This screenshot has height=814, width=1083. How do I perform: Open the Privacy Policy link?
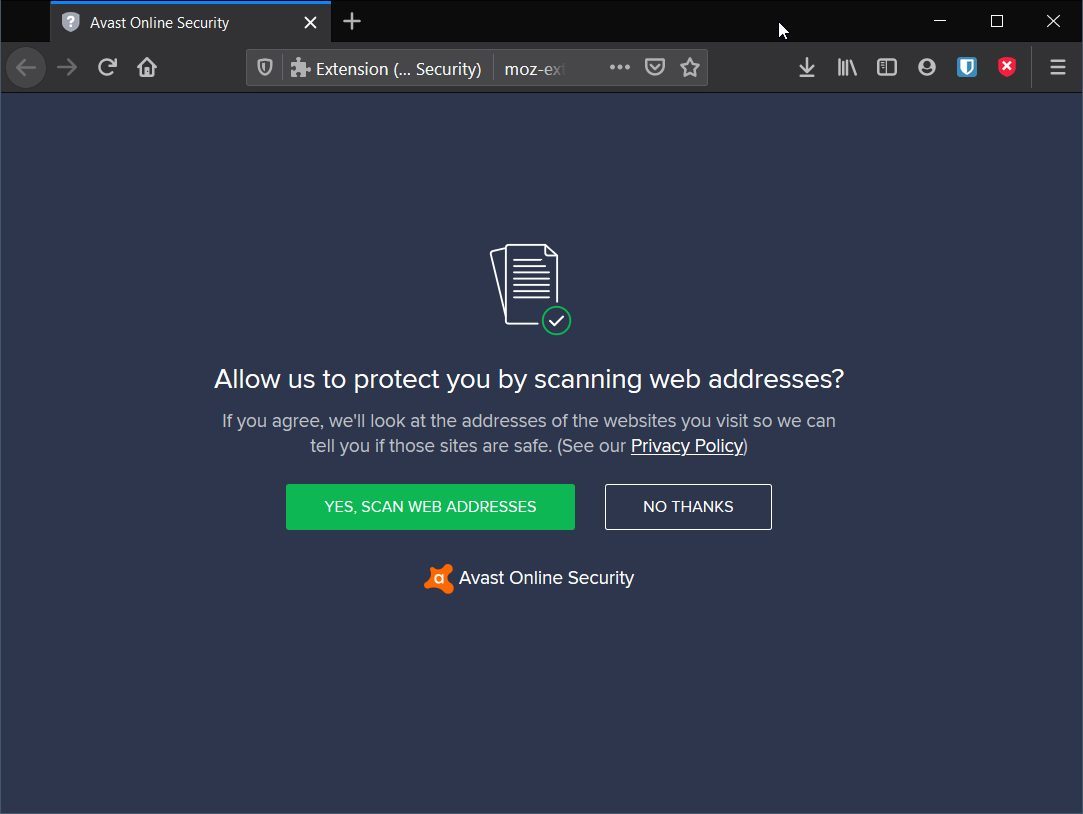pos(687,446)
